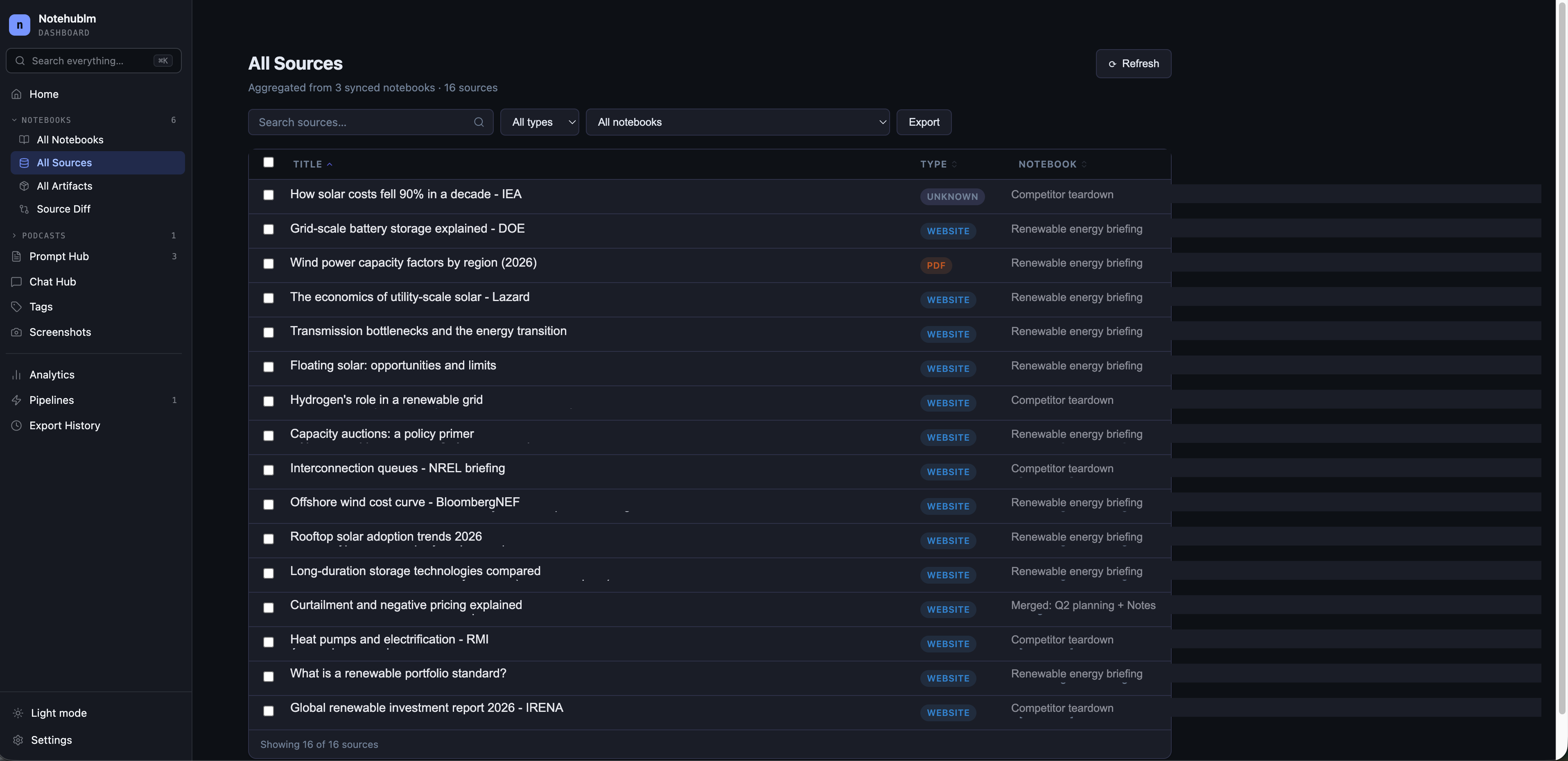Select checkbox for Grid-scale battery storage explained
The height and width of the screenshot is (761, 1568).
pos(269,229)
